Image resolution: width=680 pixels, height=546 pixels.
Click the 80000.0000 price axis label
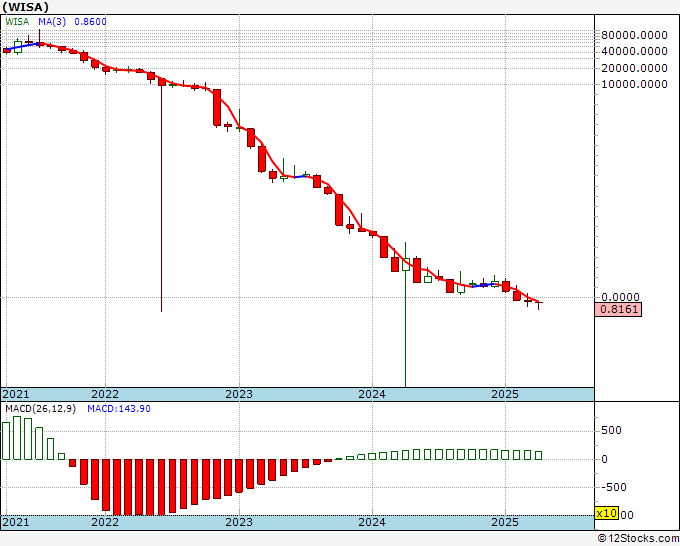634,36
